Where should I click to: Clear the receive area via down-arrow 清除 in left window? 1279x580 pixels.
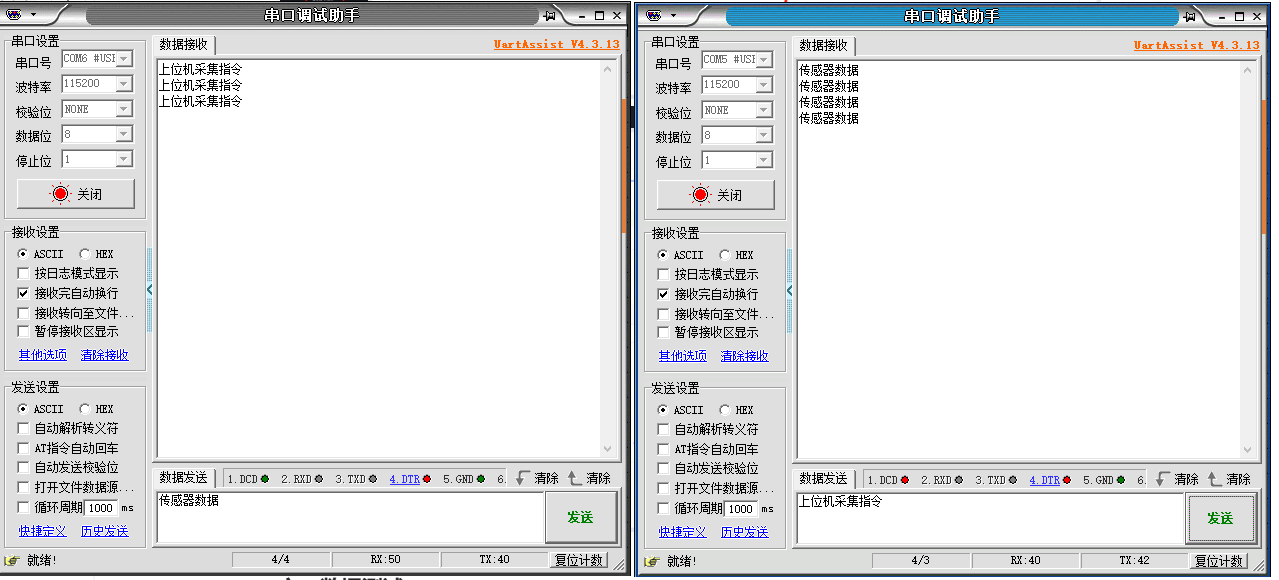536,478
